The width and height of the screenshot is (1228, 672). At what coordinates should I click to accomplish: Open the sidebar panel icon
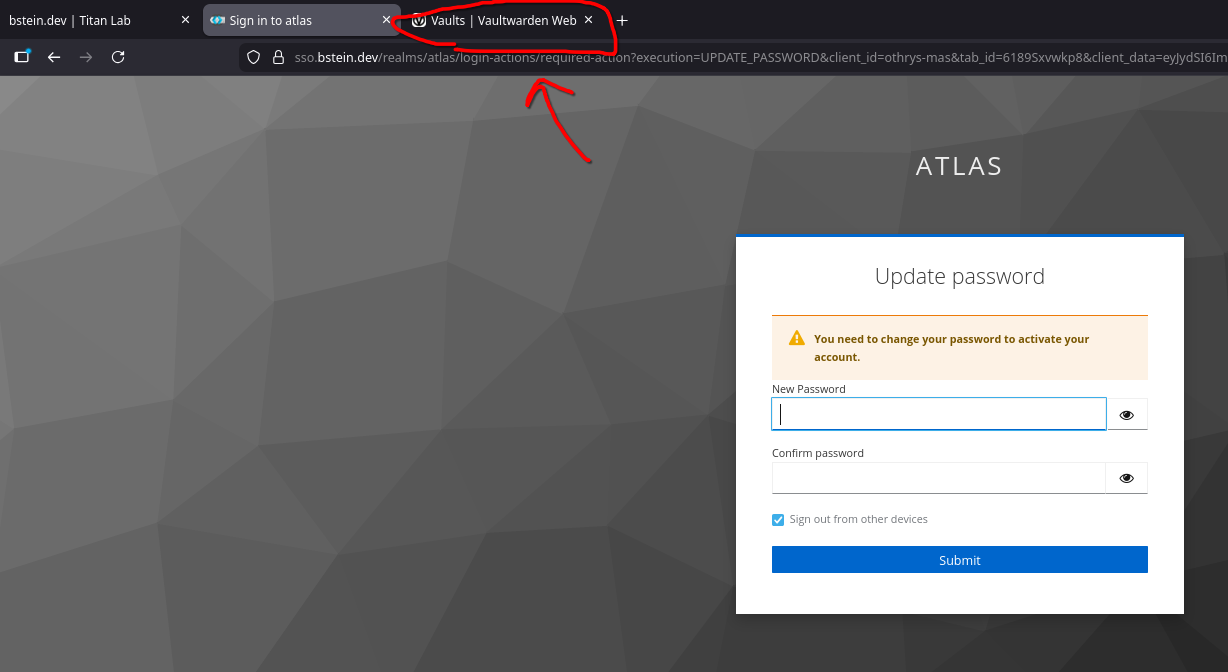21,57
